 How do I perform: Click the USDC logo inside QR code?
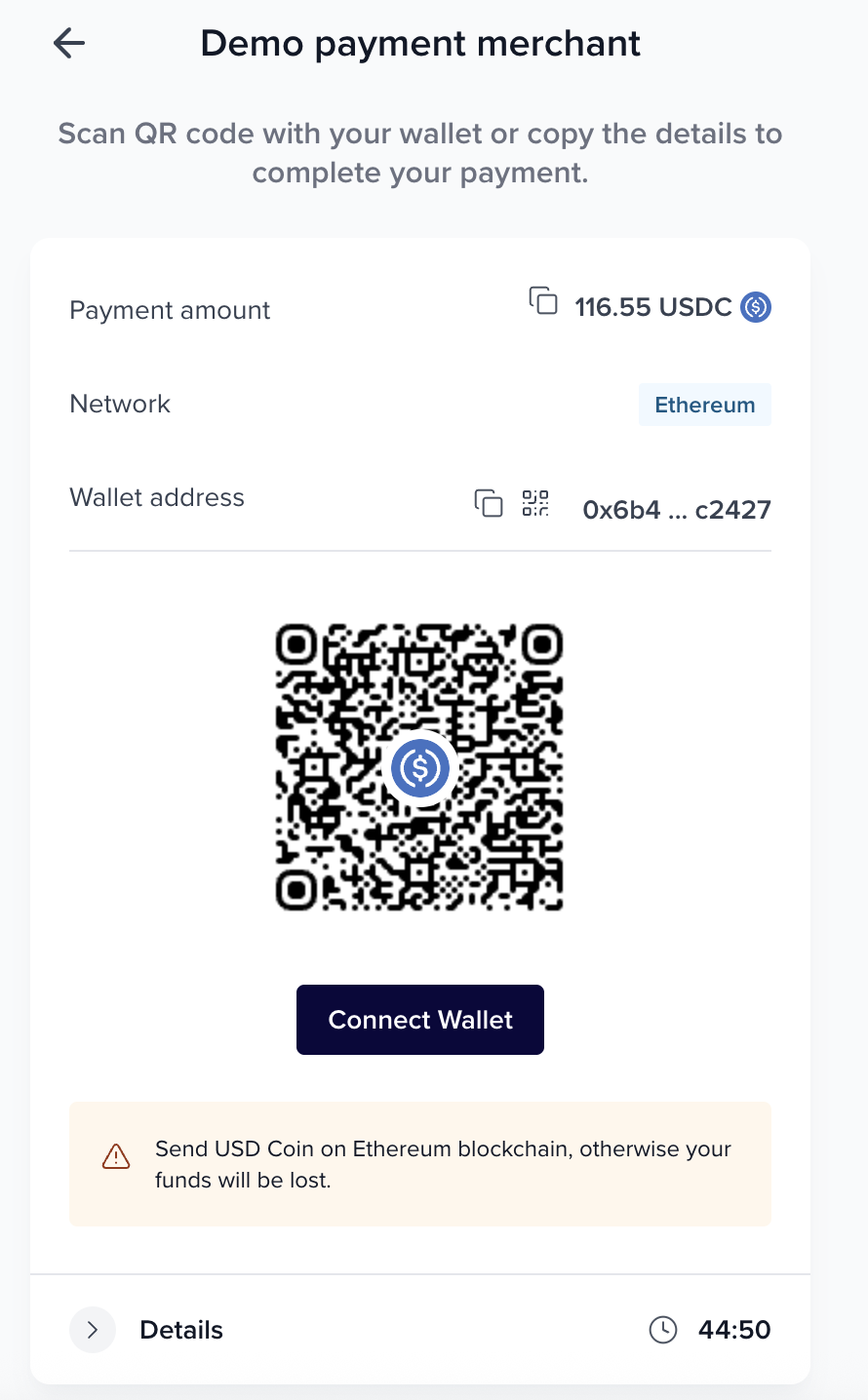420,768
